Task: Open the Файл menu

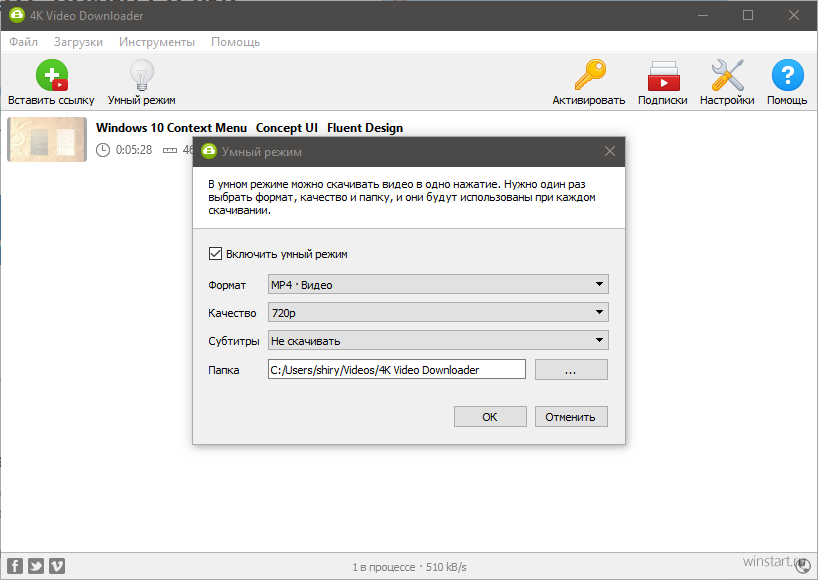Action: (x=23, y=42)
